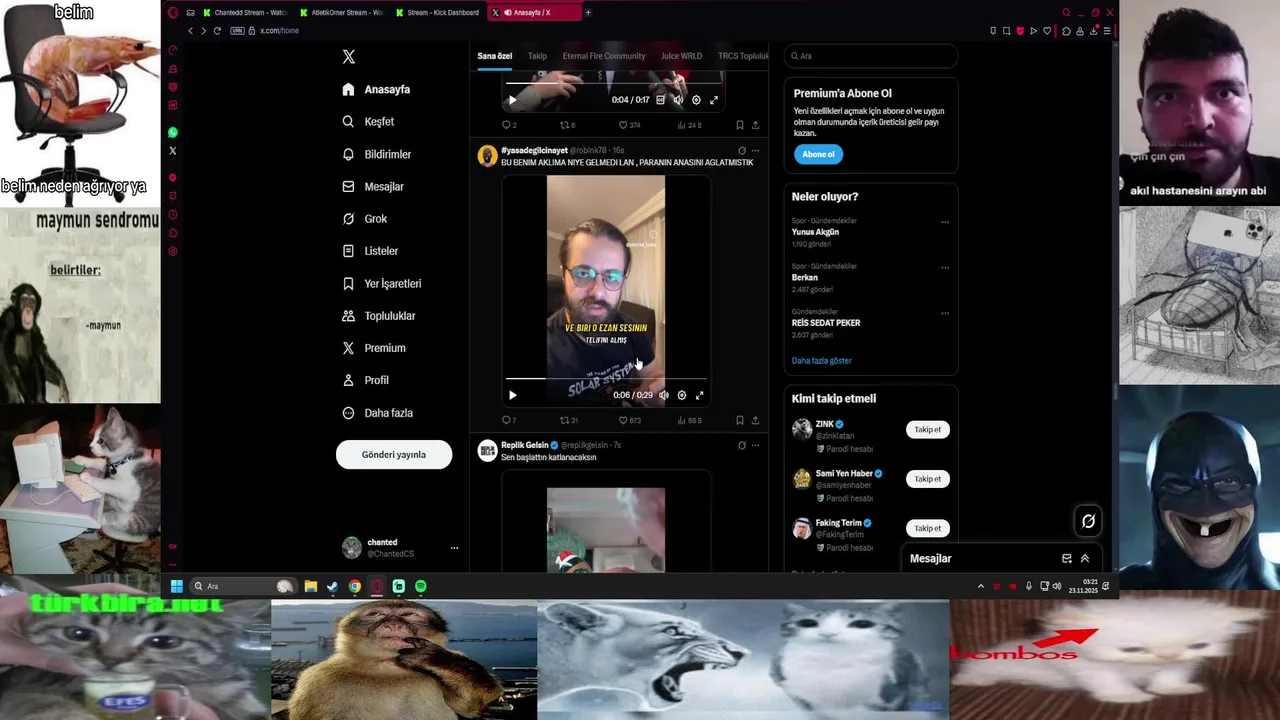This screenshot has height=720, width=1280.
Task: Reload the page in browser toolbar
Action: (217, 31)
